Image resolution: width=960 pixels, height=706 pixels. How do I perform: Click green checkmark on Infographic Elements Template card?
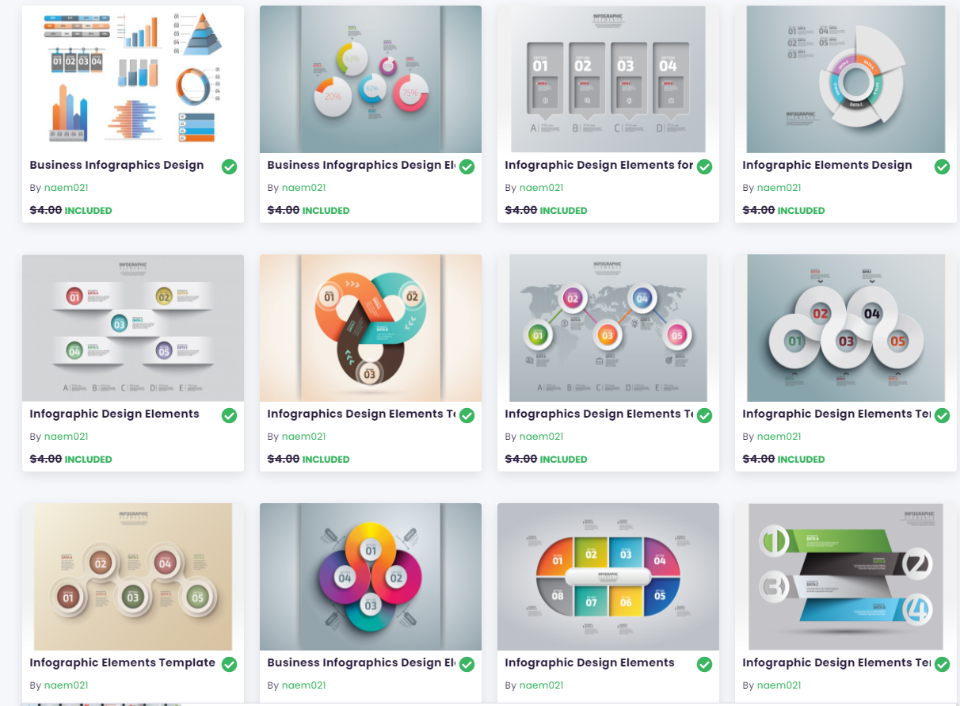click(x=229, y=664)
